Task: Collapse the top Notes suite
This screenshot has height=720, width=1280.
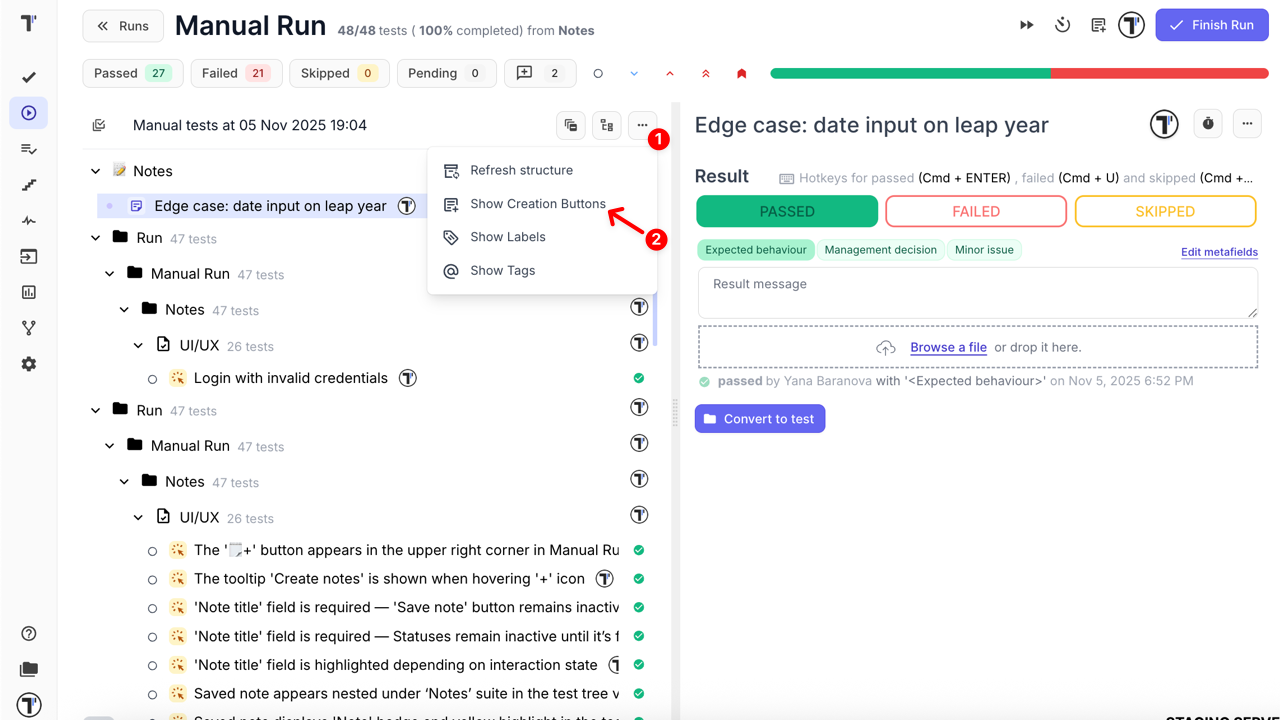Action: (x=96, y=171)
